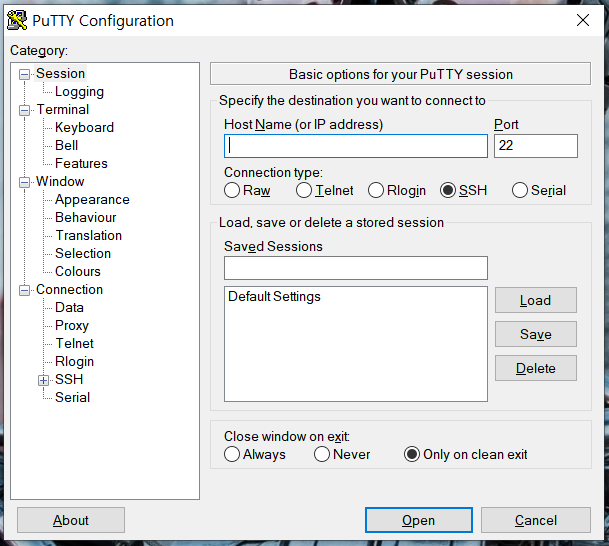Open the Proxy category
The image size is (609, 546).
pyautogui.click(x=72, y=325)
